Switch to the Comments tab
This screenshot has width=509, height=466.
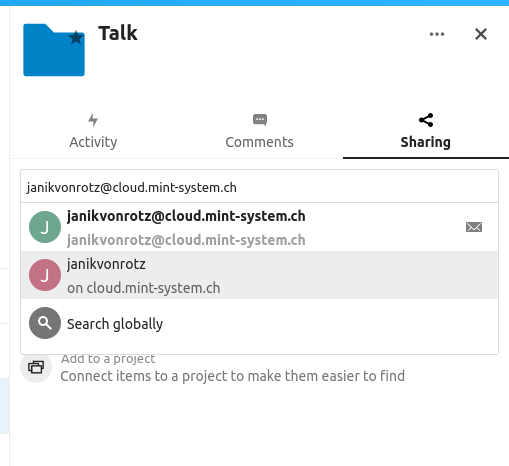click(260, 132)
